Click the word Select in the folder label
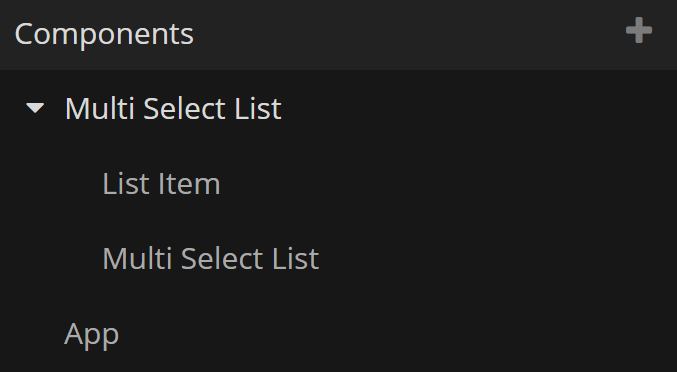The image size is (677, 372). click(x=184, y=108)
